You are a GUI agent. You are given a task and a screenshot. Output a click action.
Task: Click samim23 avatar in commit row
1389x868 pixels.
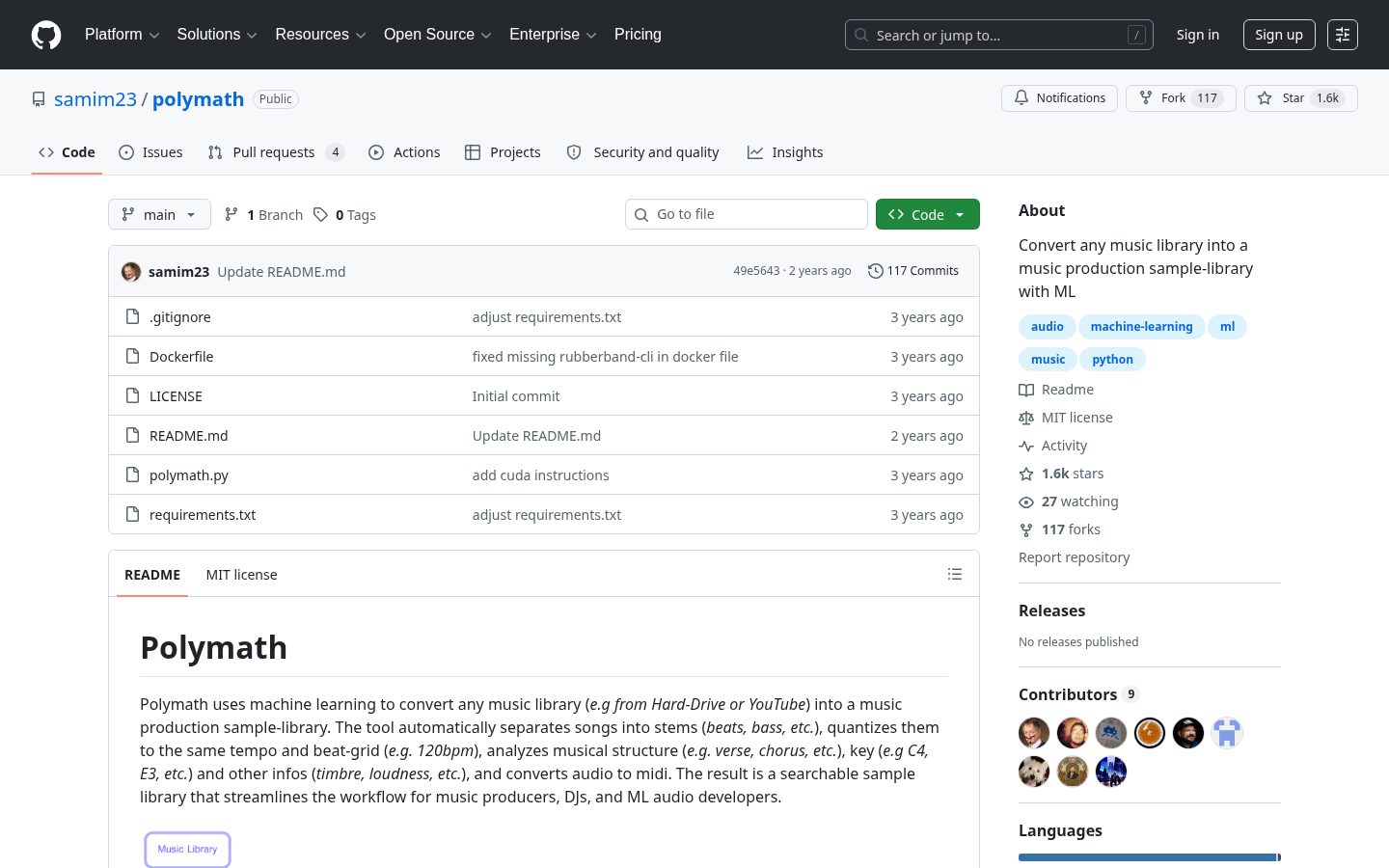[x=131, y=272]
